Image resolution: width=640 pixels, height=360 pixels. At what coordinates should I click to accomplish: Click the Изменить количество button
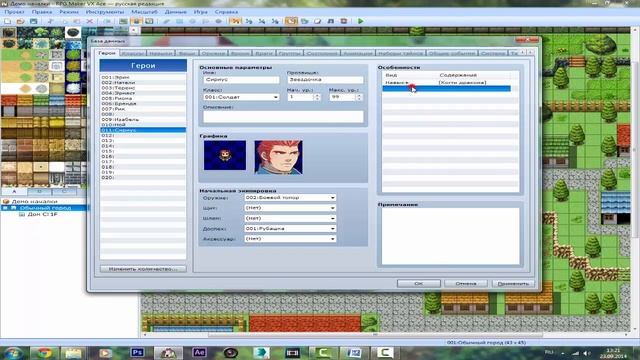(143, 269)
